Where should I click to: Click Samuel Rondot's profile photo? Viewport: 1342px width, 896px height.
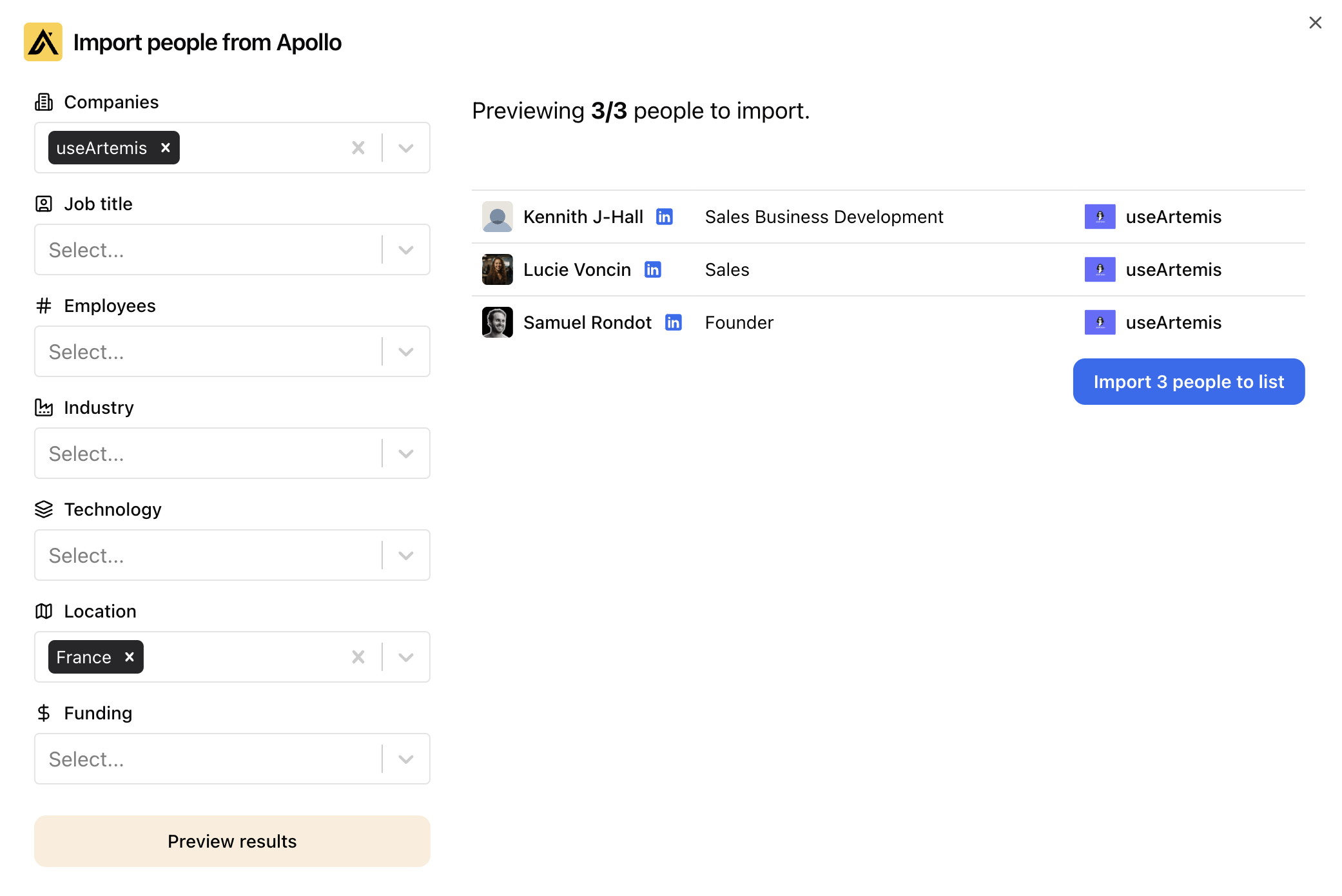click(x=498, y=322)
